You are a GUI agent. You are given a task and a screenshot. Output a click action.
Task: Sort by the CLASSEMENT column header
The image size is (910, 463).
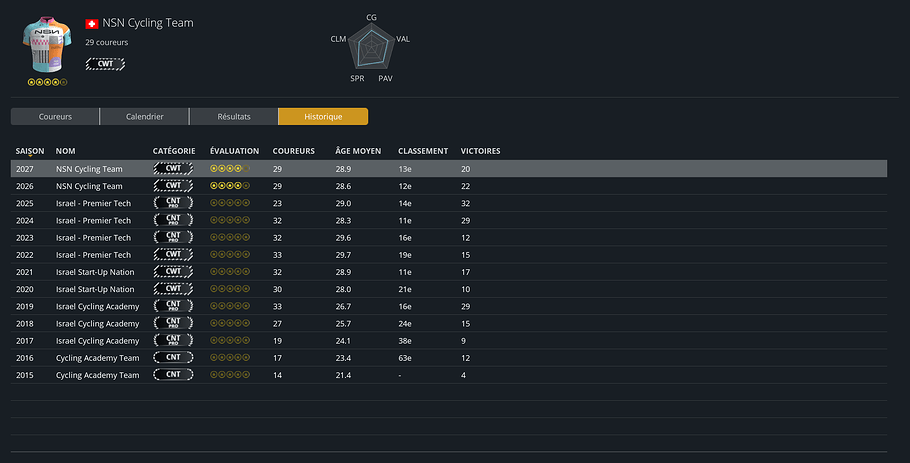[422, 151]
